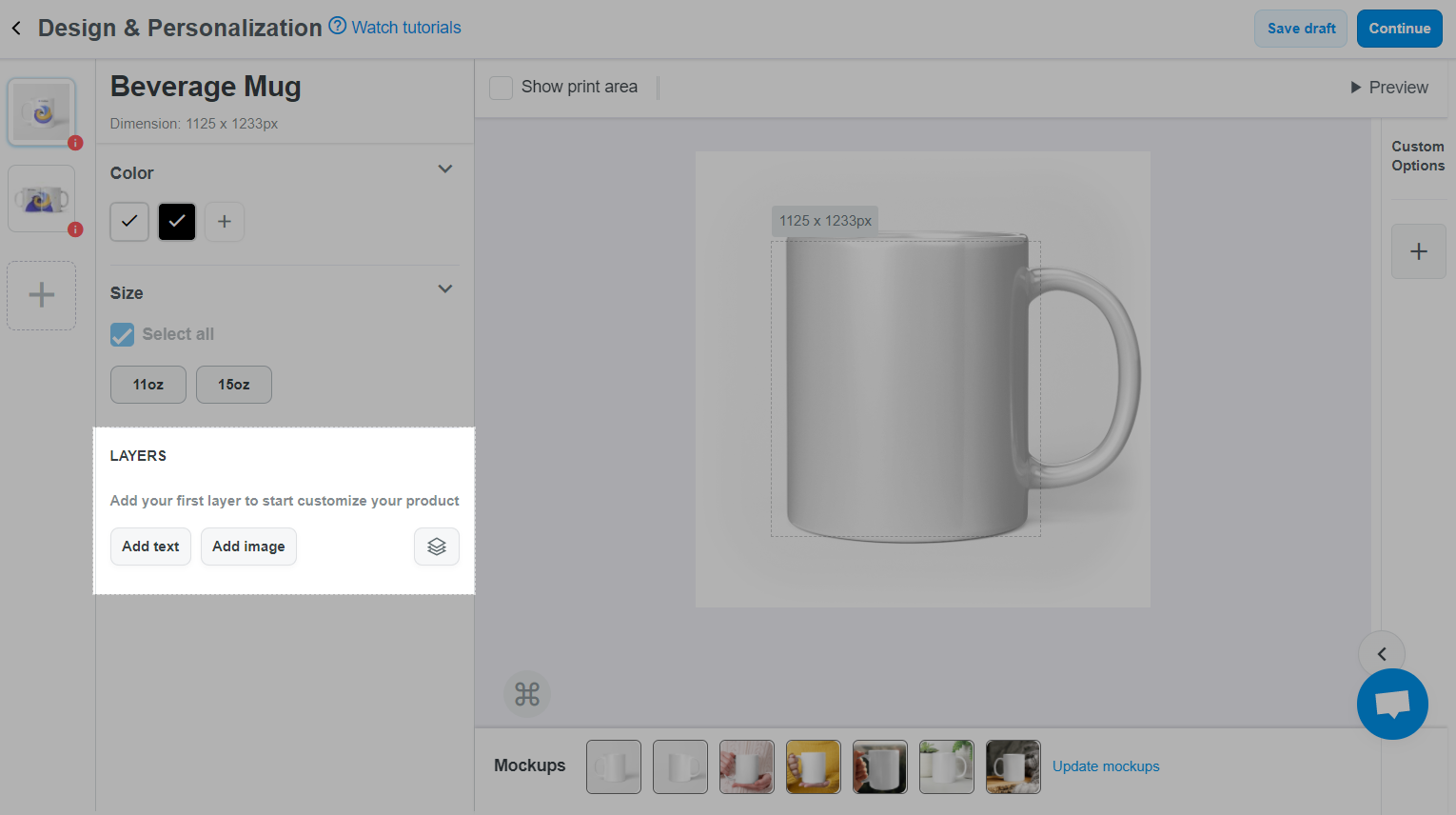Screen dimensions: 1456x815
Task: Open the Watch tutorials help link
Action: click(x=395, y=28)
